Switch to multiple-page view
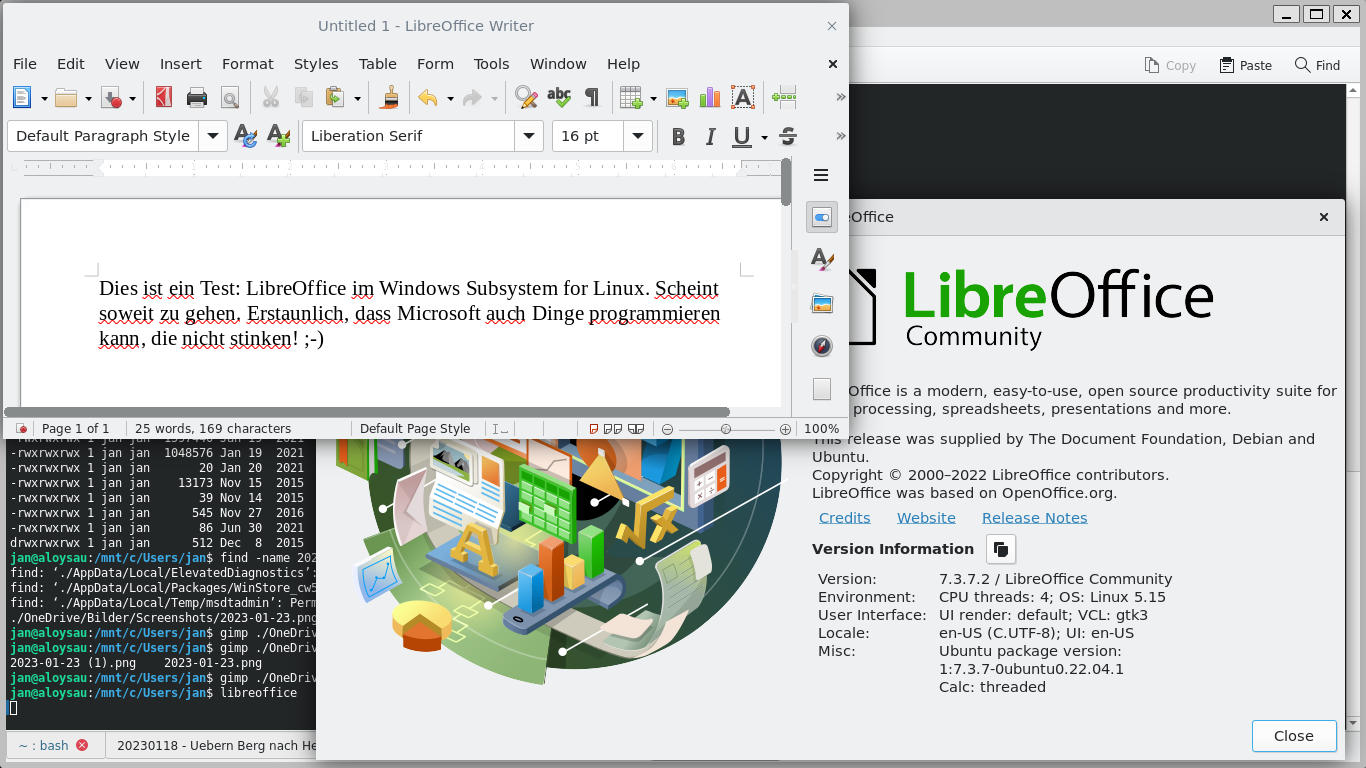Screen dimensions: 1366x768 tap(613, 429)
